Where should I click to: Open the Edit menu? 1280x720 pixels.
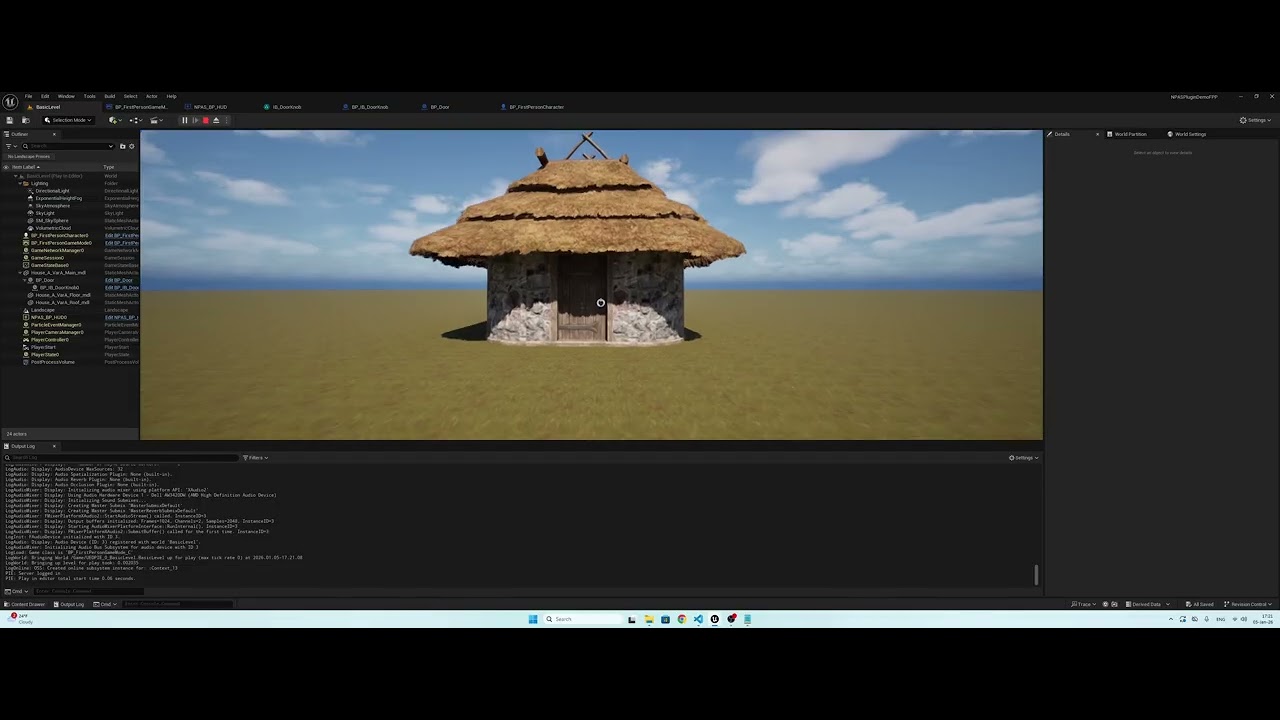pyautogui.click(x=45, y=96)
